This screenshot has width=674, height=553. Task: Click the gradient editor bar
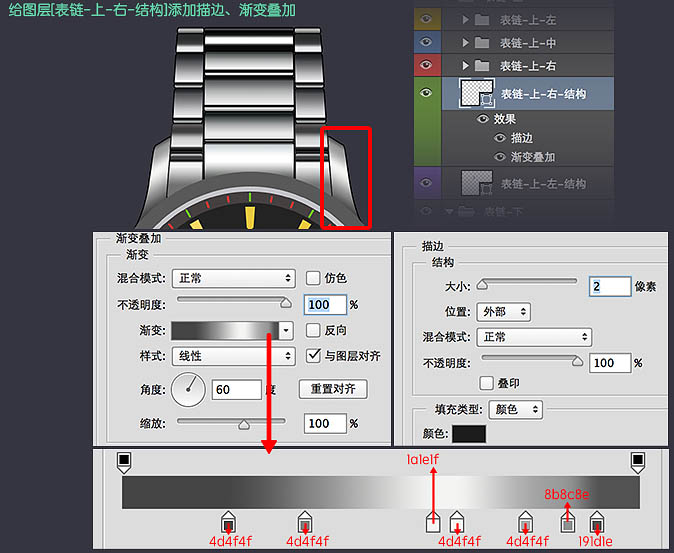(381, 492)
